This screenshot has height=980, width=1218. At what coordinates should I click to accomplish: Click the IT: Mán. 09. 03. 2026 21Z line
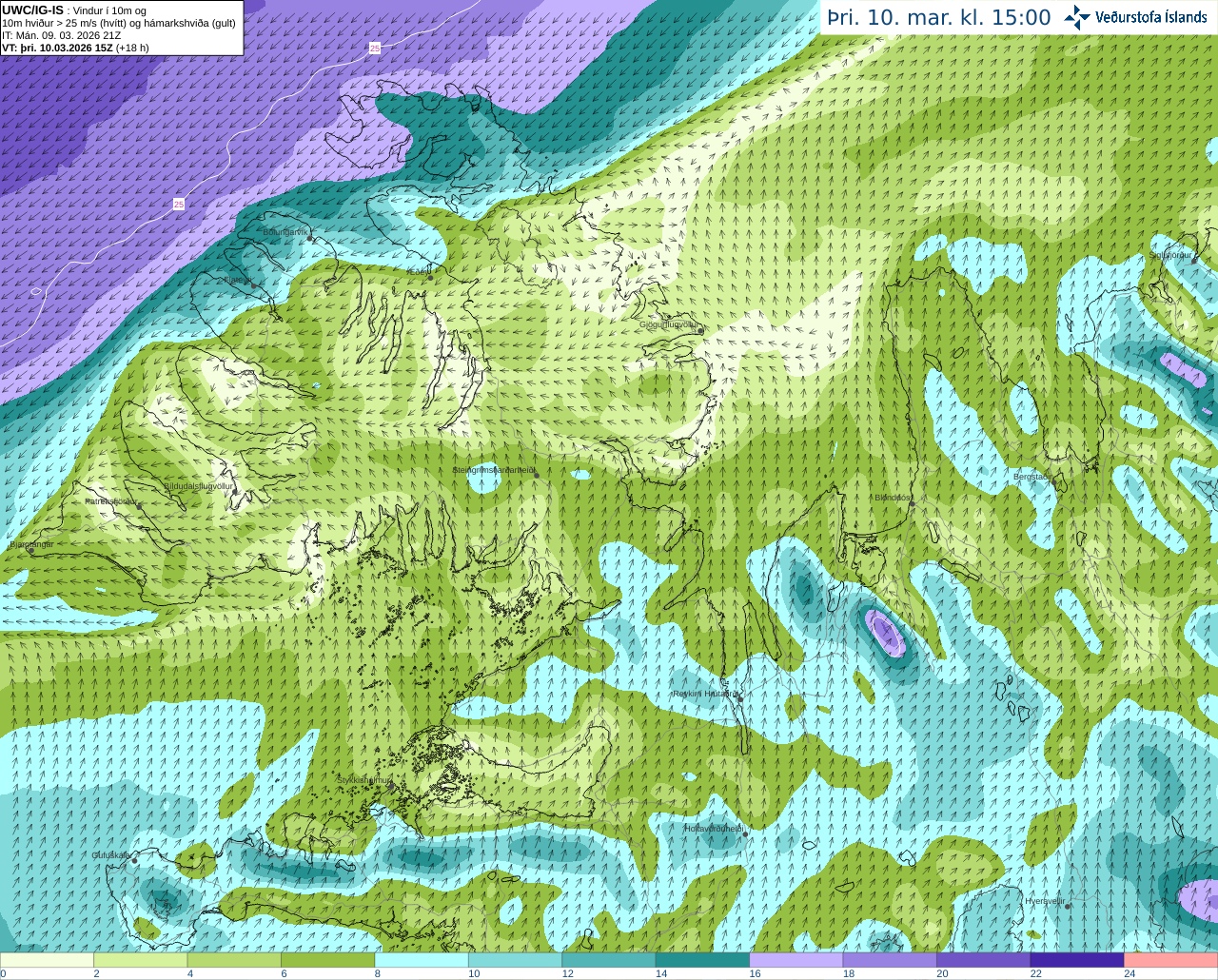(62, 35)
